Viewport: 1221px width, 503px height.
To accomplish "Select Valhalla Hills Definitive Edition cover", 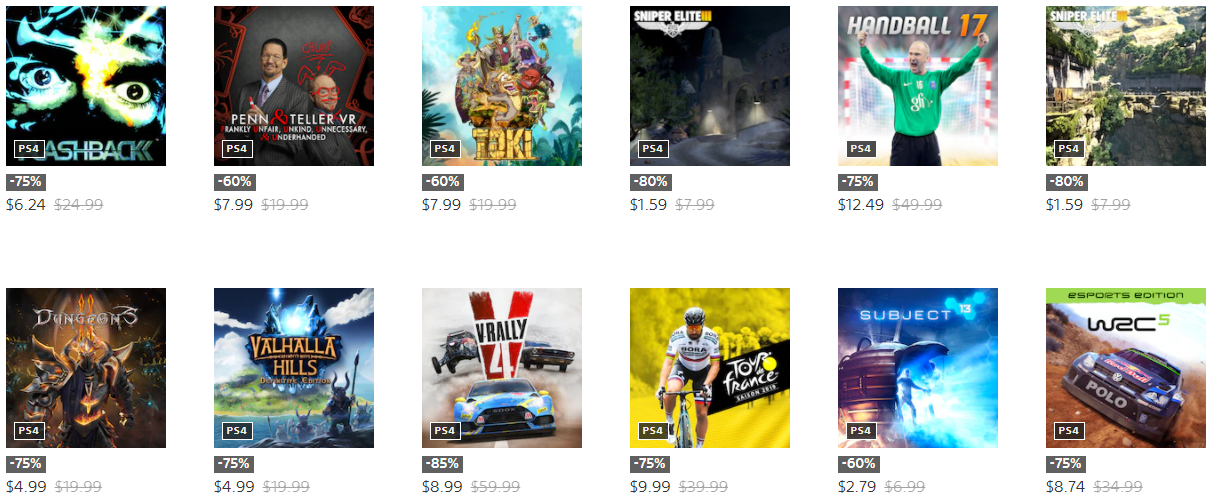I will click(x=294, y=368).
